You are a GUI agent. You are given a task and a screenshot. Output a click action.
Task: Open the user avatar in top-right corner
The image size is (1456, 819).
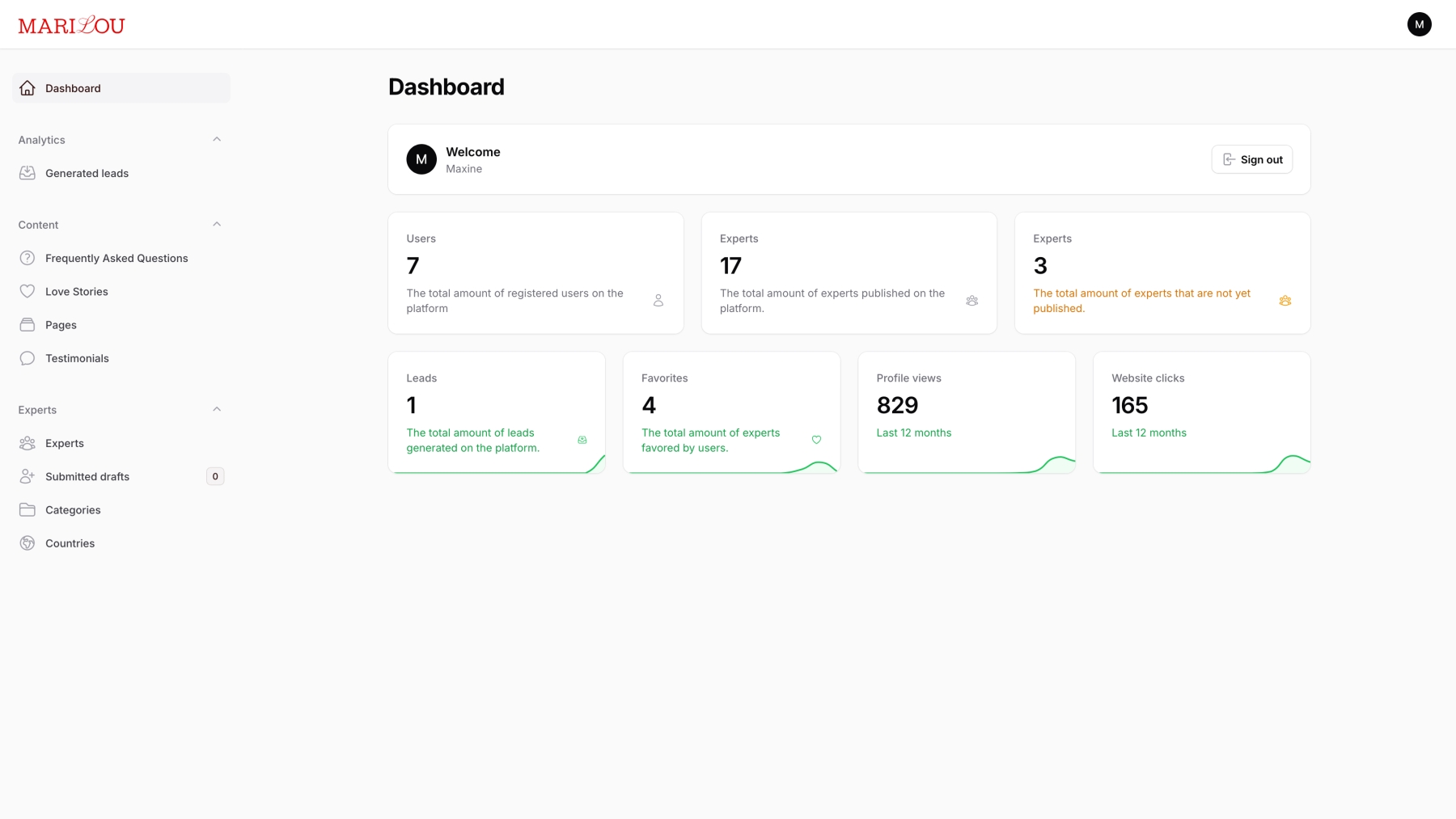[x=1419, y=24]
